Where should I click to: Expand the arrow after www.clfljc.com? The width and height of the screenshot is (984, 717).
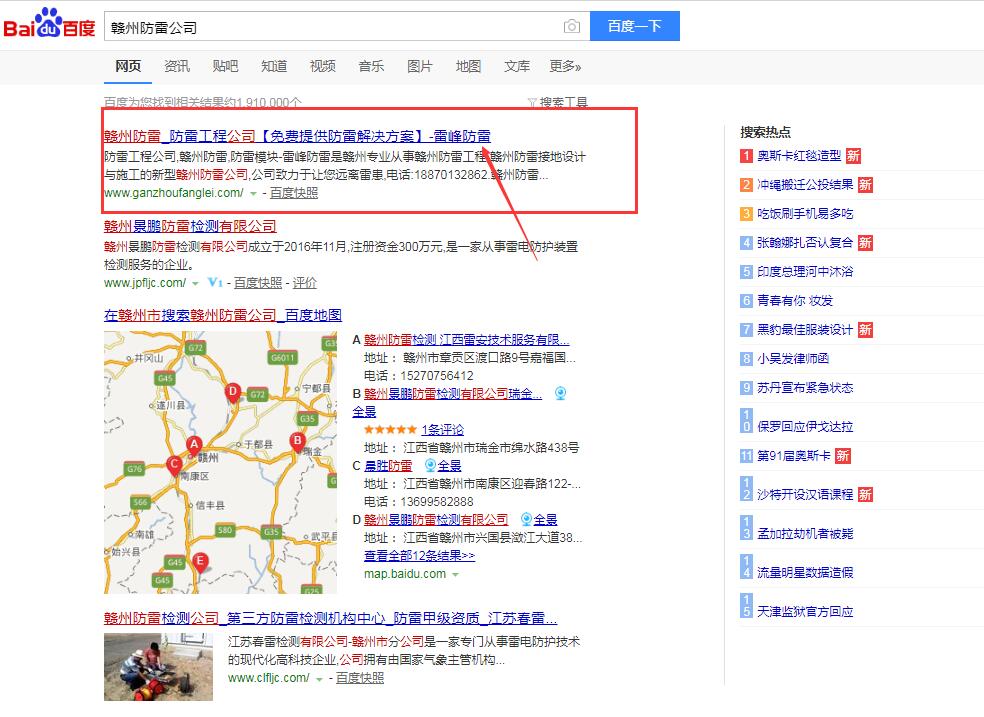pyautogui.click(x=319, y=679)
